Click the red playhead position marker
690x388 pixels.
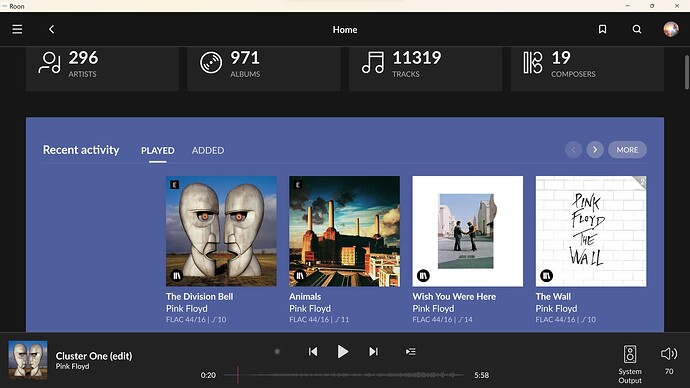coord(238,375)
